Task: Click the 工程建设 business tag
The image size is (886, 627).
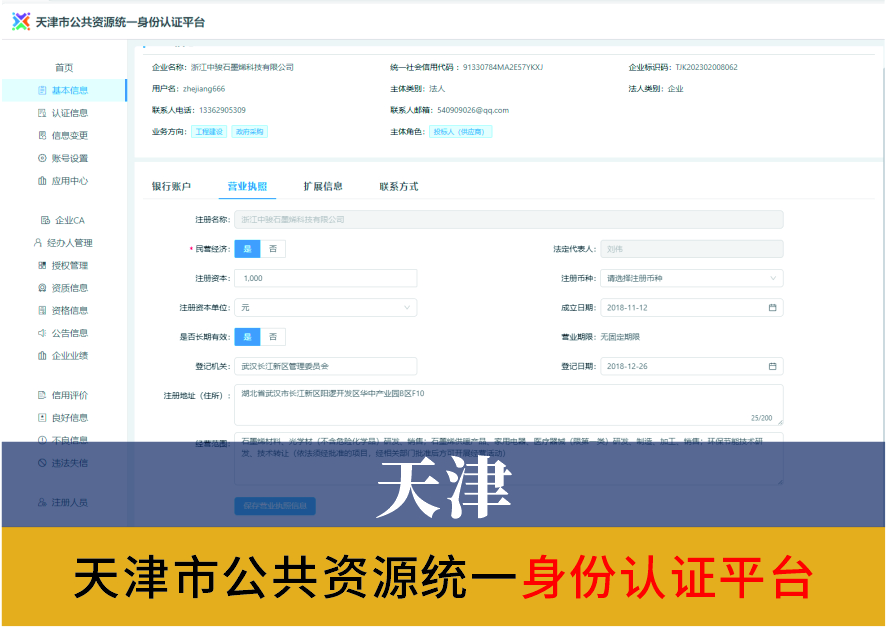Action: tap(209, 132)
